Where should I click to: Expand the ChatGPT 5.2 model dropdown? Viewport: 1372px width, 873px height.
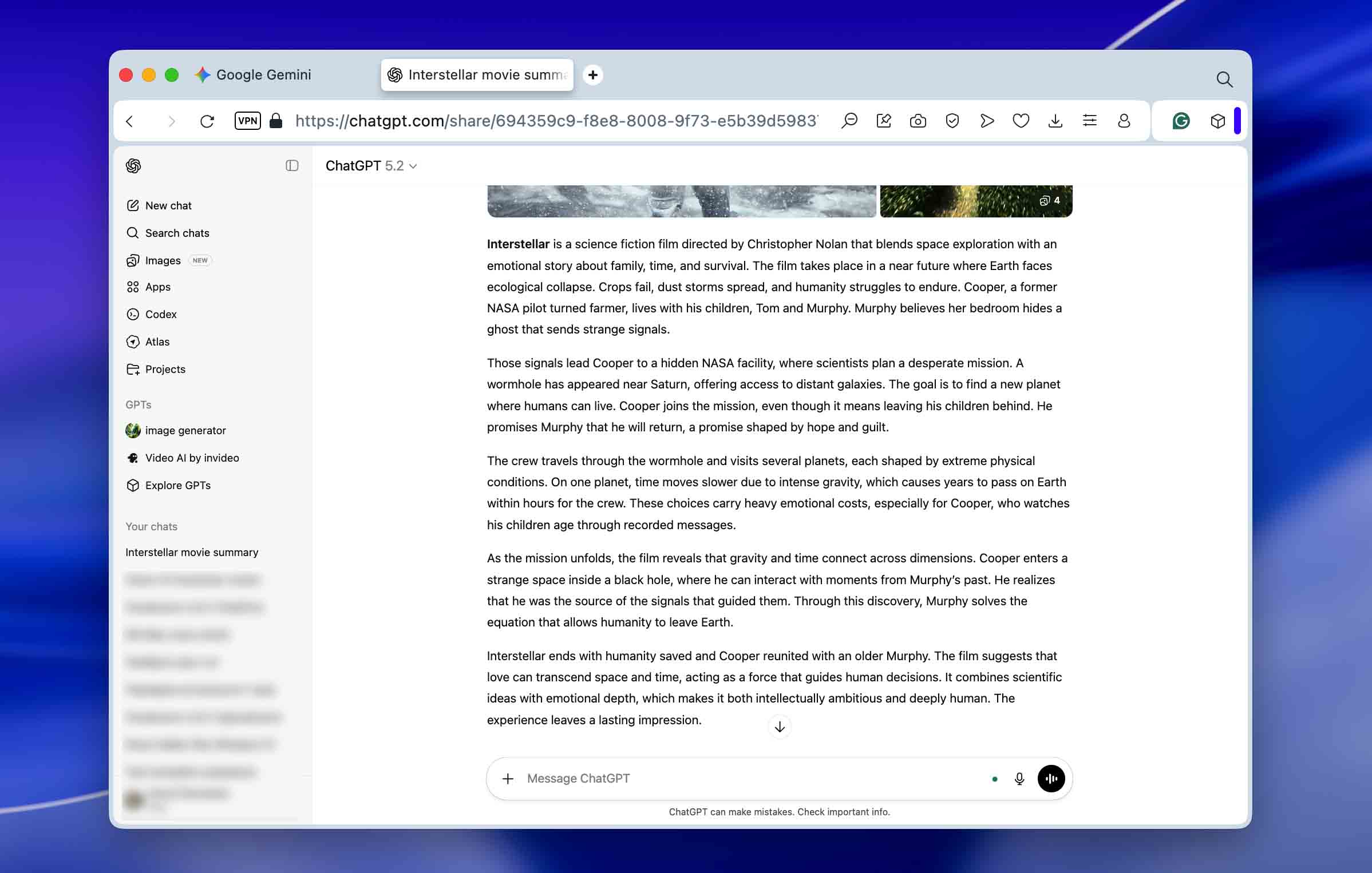coord(371,166)
